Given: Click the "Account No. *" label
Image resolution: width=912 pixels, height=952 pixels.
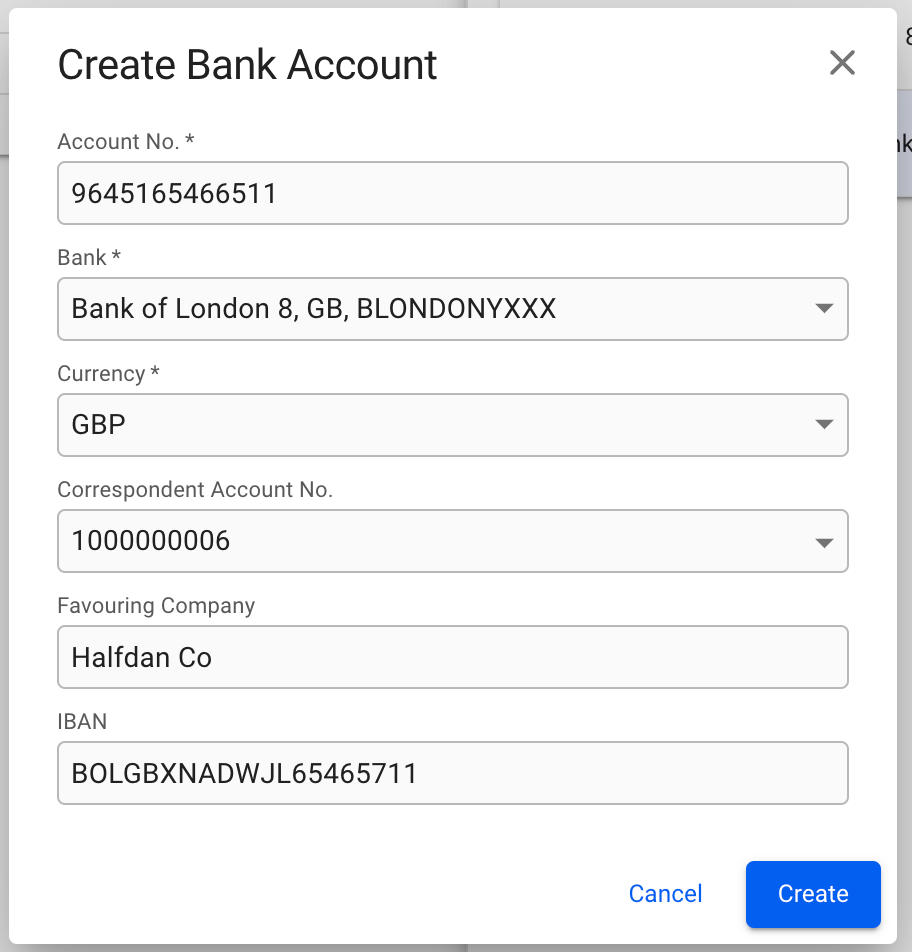Looking at the screenshot, I should coord(125,142).
